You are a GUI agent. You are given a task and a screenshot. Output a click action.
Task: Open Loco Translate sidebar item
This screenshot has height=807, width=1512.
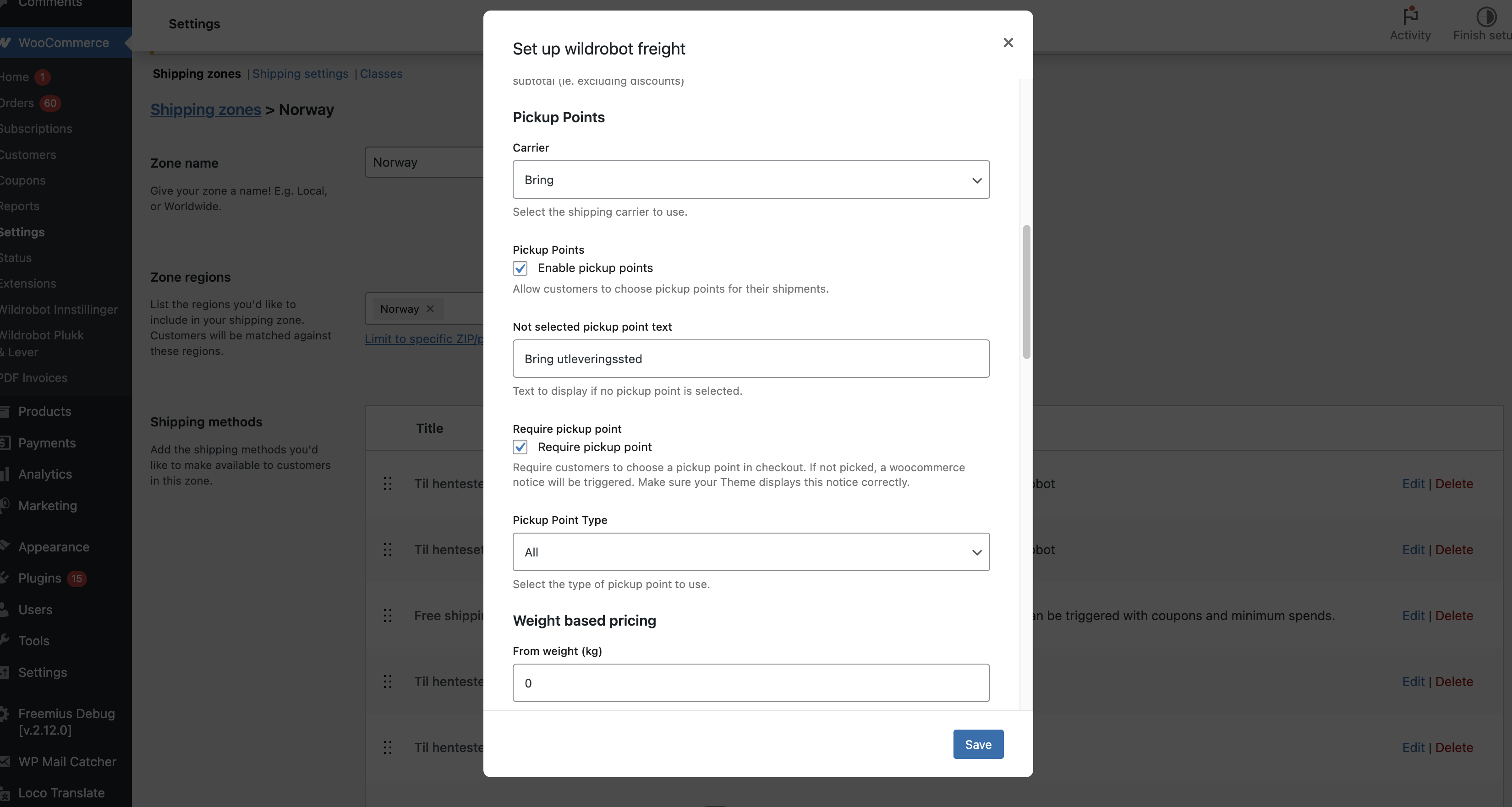click(61, 793)
